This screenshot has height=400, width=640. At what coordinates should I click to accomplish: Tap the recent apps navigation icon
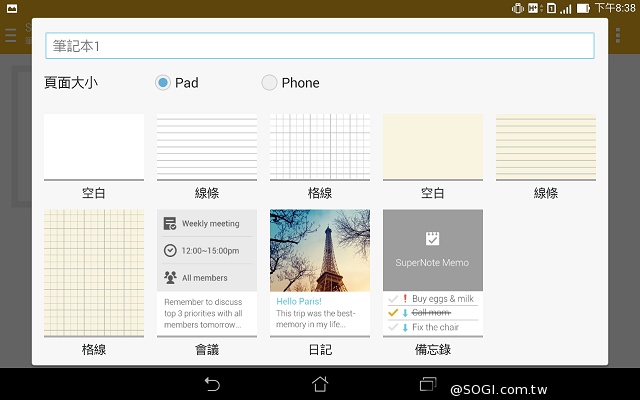tap(428, 384)
